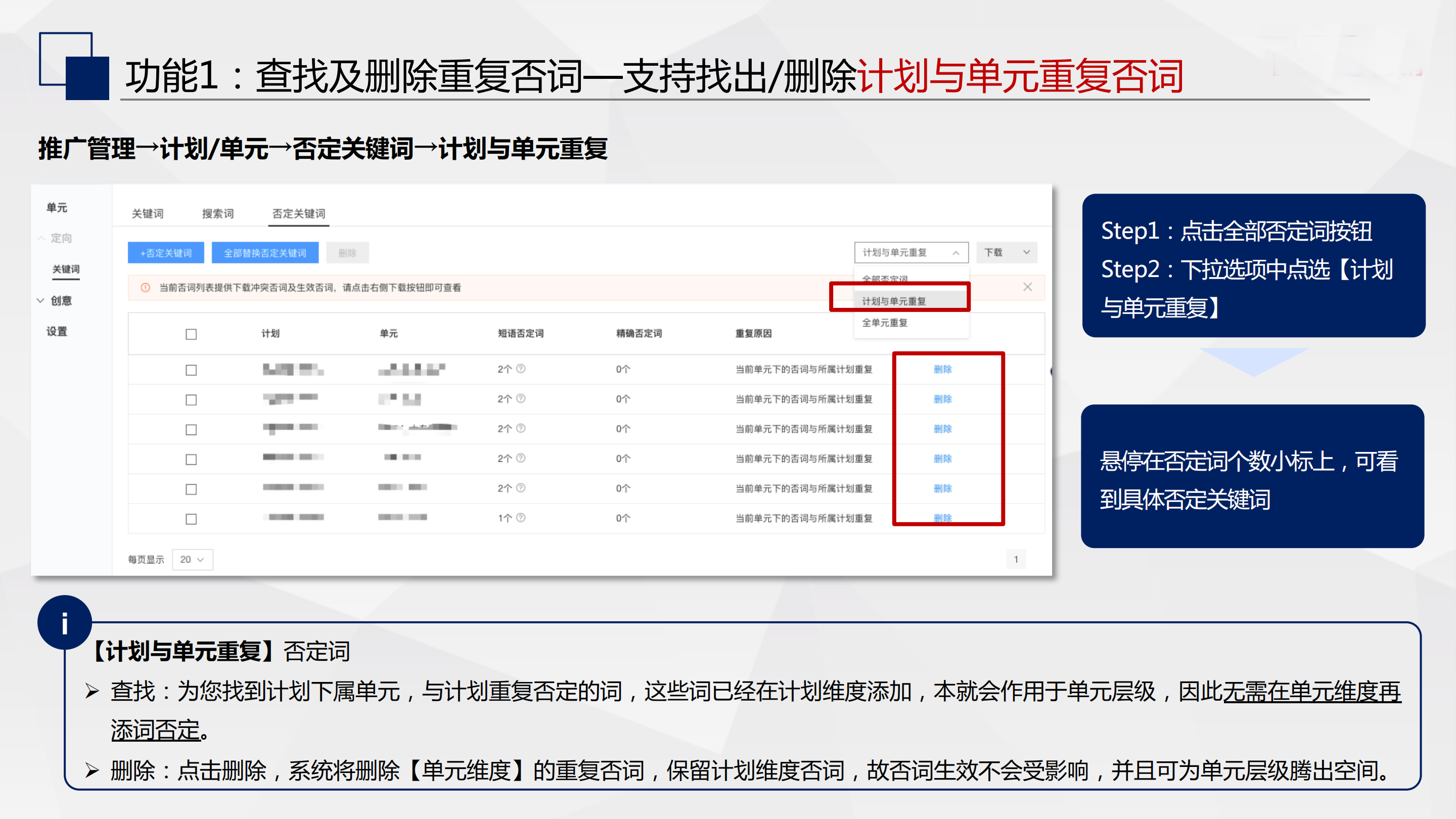Screen dimensions: 1456x819
Task: Switch to the 搜索词 tab
Action: click(x=217, y=214)
